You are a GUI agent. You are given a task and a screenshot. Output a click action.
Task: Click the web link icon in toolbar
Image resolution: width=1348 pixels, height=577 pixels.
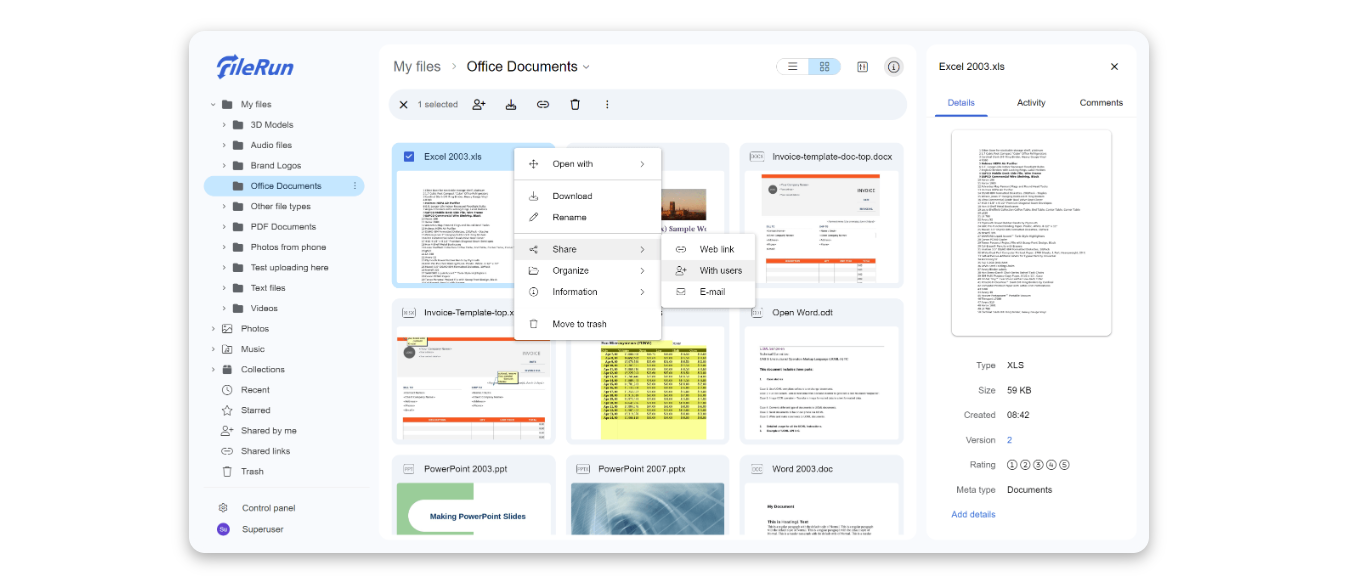click(x=543, y=104)
